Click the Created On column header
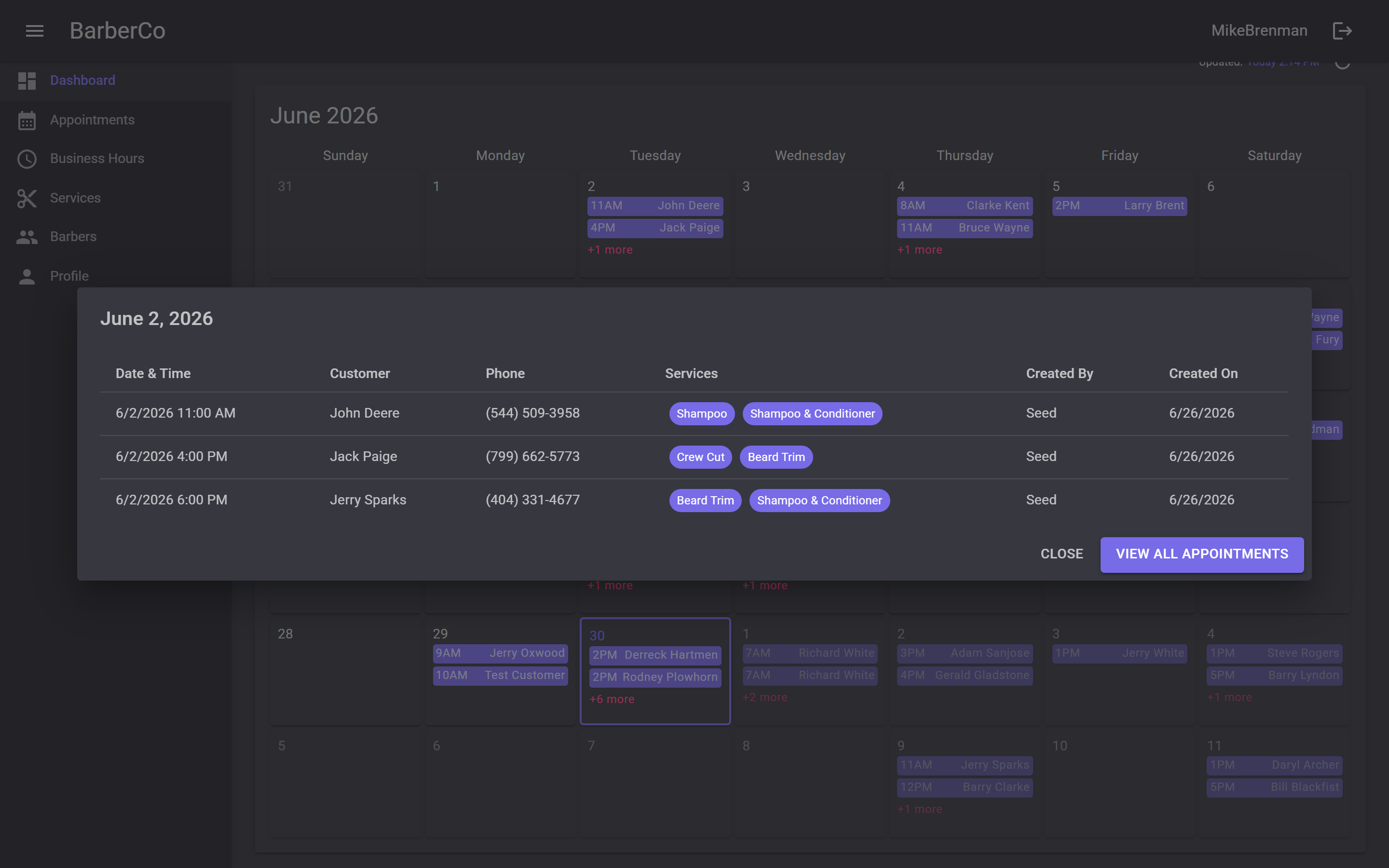Image resolution: width=1389 pixels, height=868 pixels. (1203, 374)
